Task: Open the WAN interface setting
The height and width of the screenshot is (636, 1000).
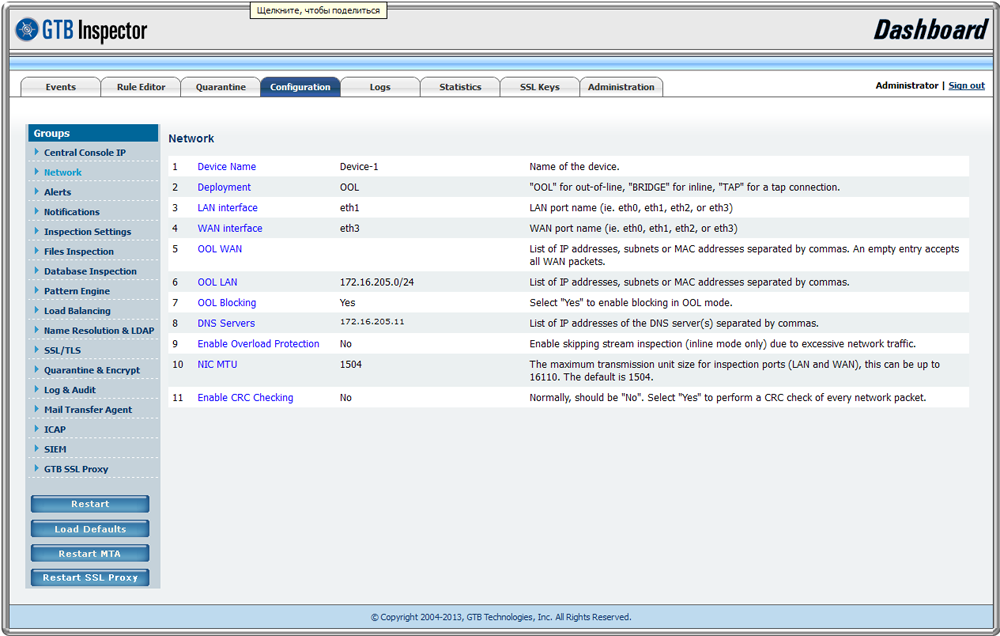Action: click(x=230, y=228)
